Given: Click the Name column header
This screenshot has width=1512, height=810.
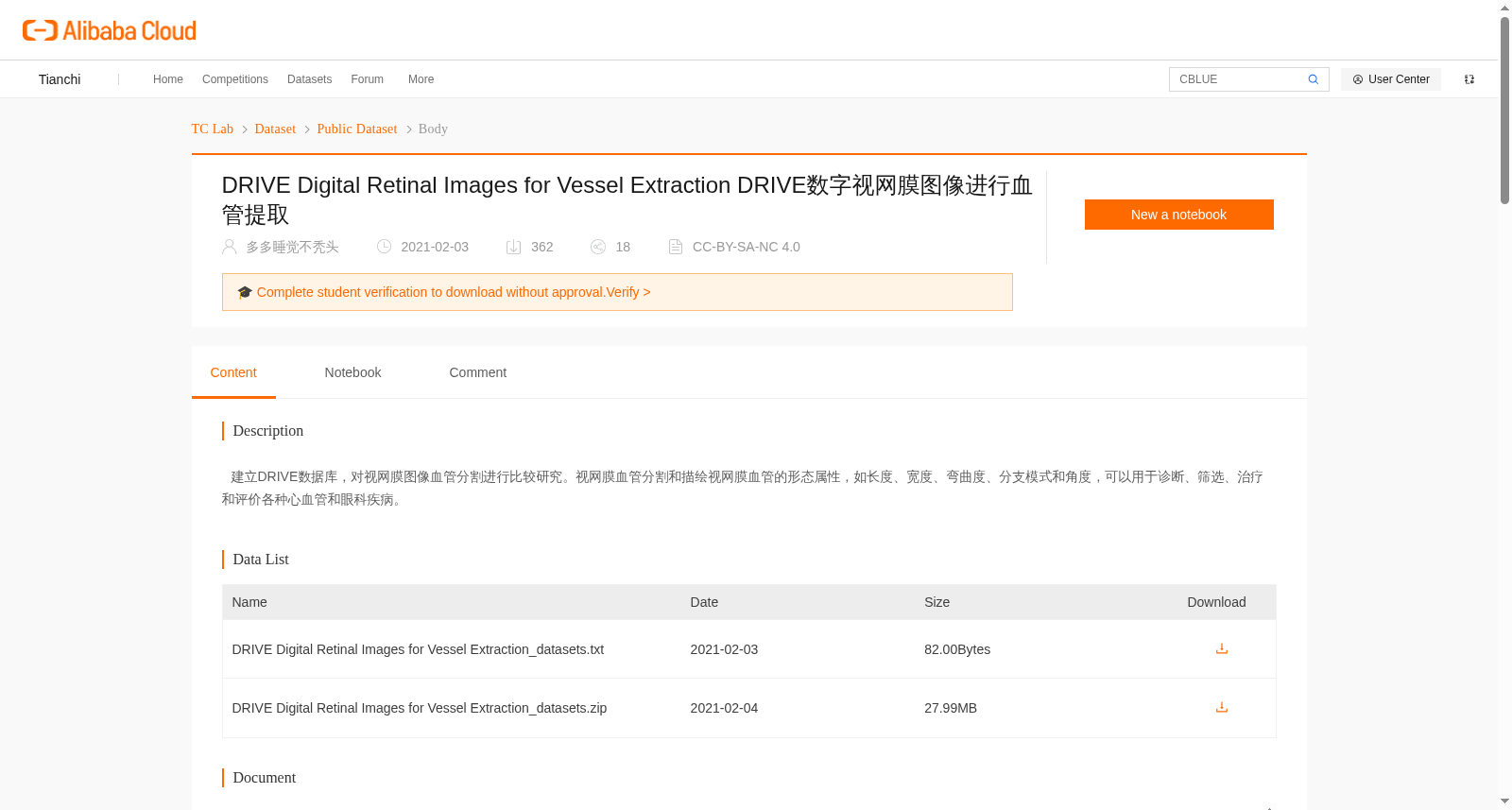Looking at the screenshot, I should tap(249, 602).
